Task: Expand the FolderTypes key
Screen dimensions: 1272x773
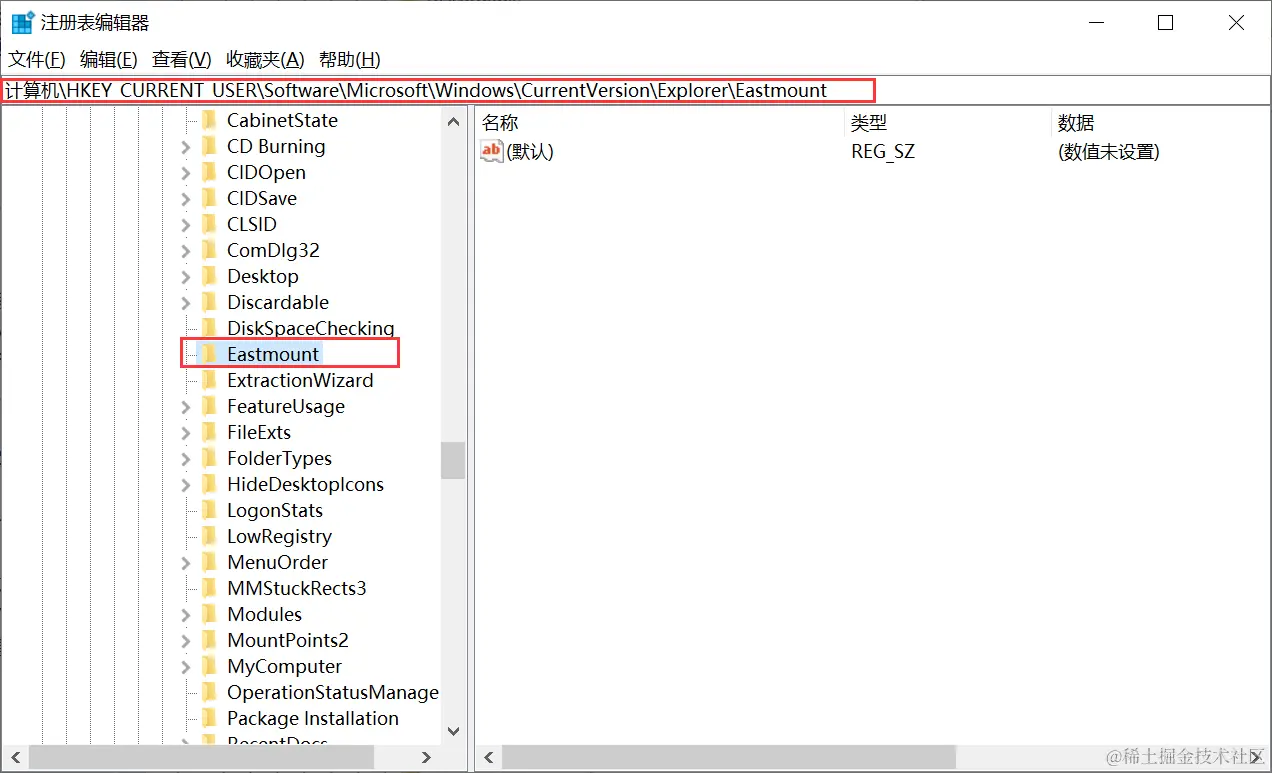Action: (186, 459)
